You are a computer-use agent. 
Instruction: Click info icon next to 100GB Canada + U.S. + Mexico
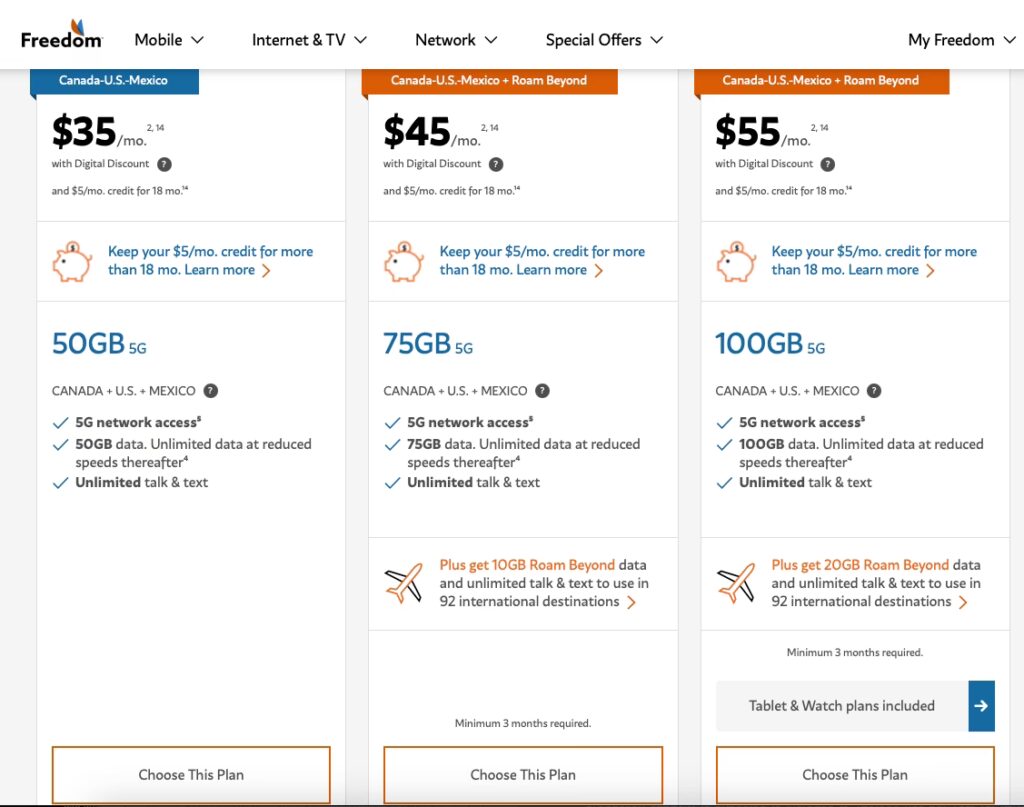click(x=874, y=391)
